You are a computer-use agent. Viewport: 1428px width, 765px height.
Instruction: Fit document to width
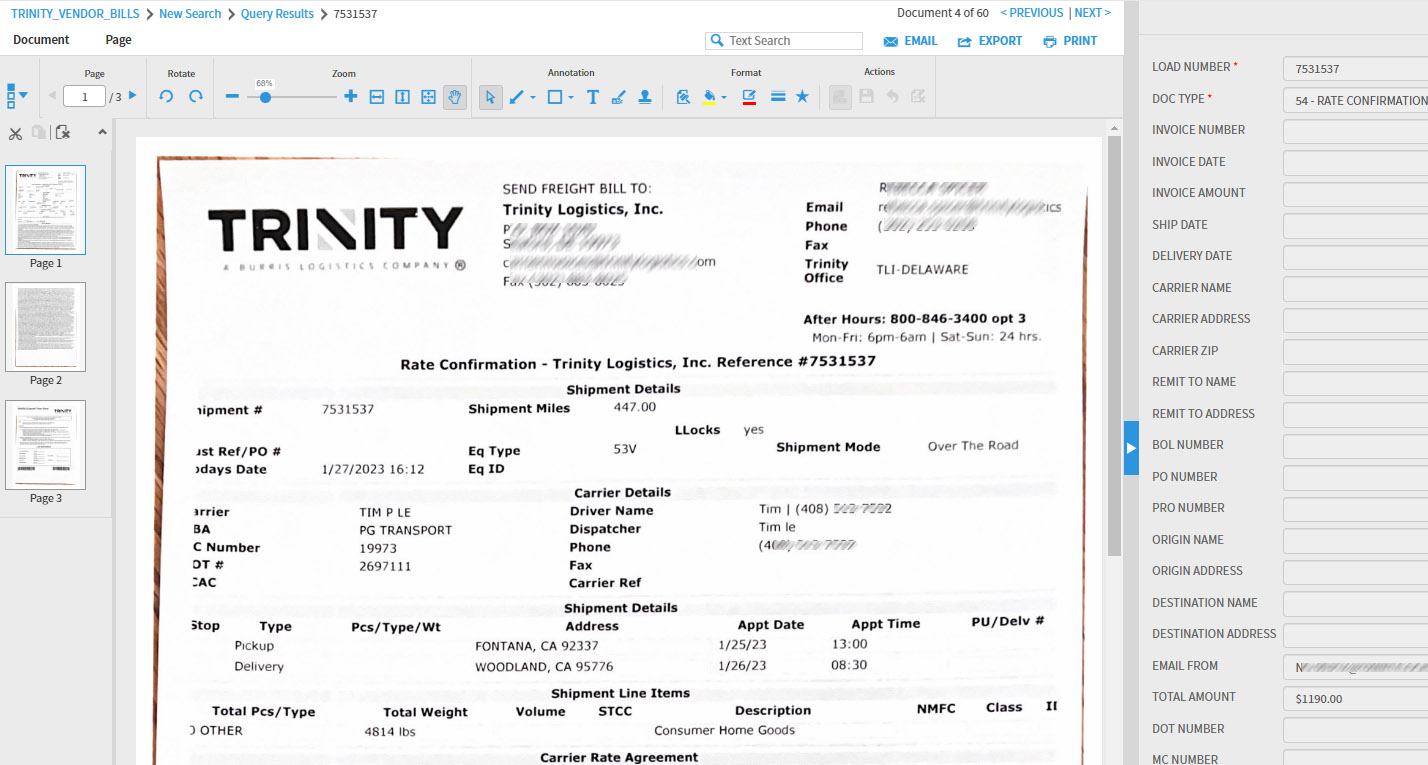(x=377, y=96)
